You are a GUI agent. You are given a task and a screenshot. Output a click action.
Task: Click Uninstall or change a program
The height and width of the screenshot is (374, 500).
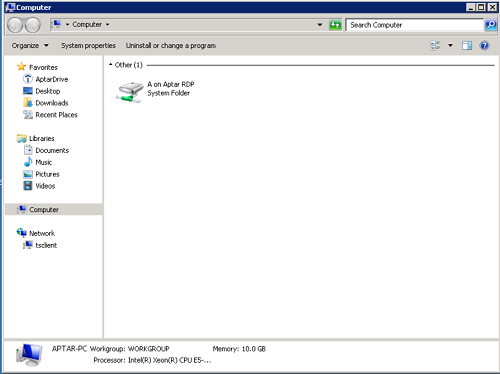click(171, 45)
